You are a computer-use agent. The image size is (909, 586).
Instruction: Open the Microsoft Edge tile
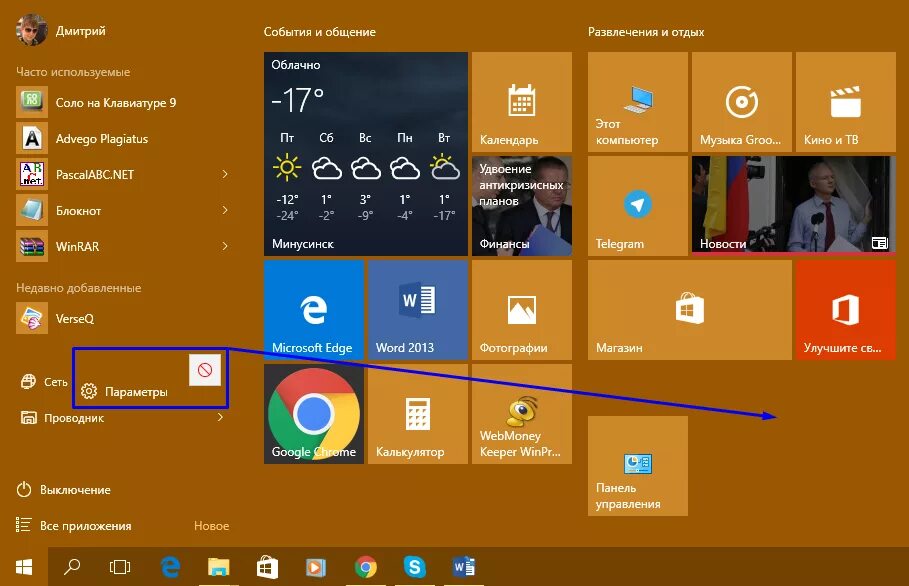(x=314, y=310)
